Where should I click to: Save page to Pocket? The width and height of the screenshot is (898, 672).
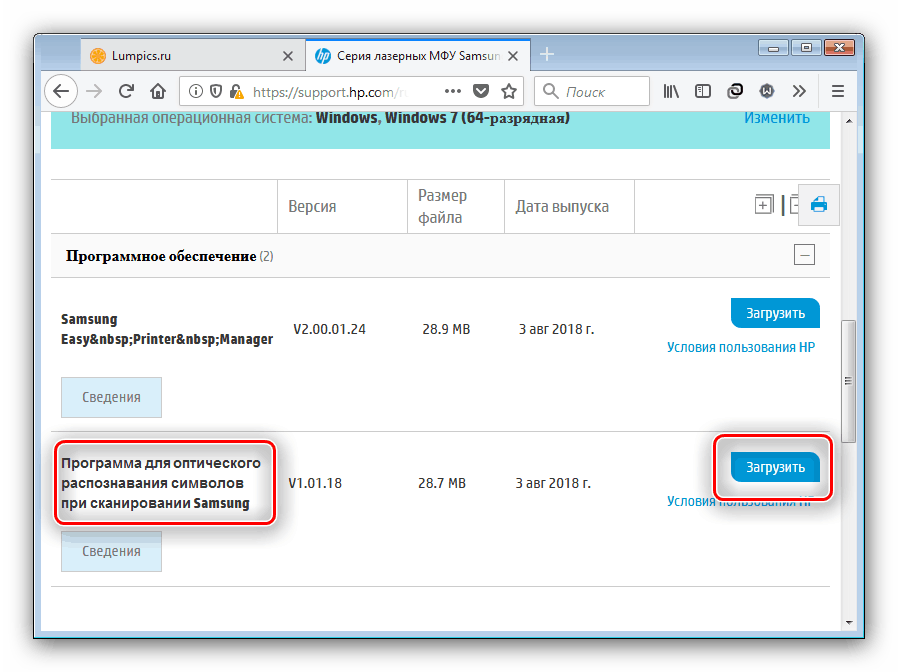pyautogui.click(x=480, y=91)
